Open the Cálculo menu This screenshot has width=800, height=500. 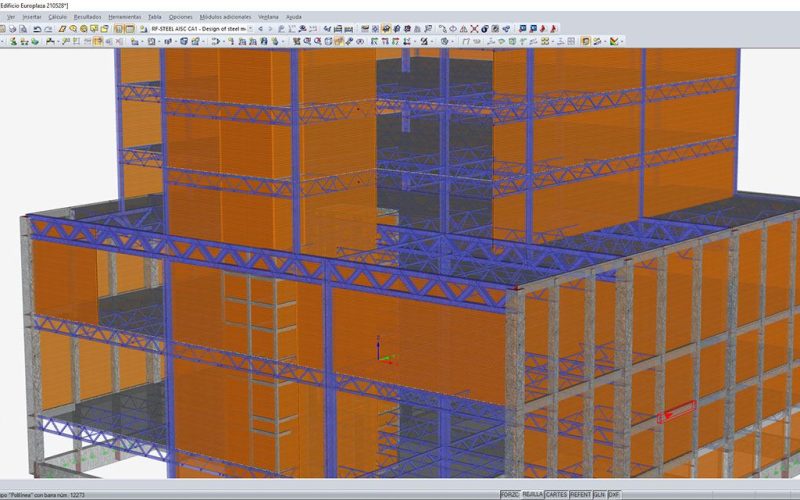[x=57, y=17]
